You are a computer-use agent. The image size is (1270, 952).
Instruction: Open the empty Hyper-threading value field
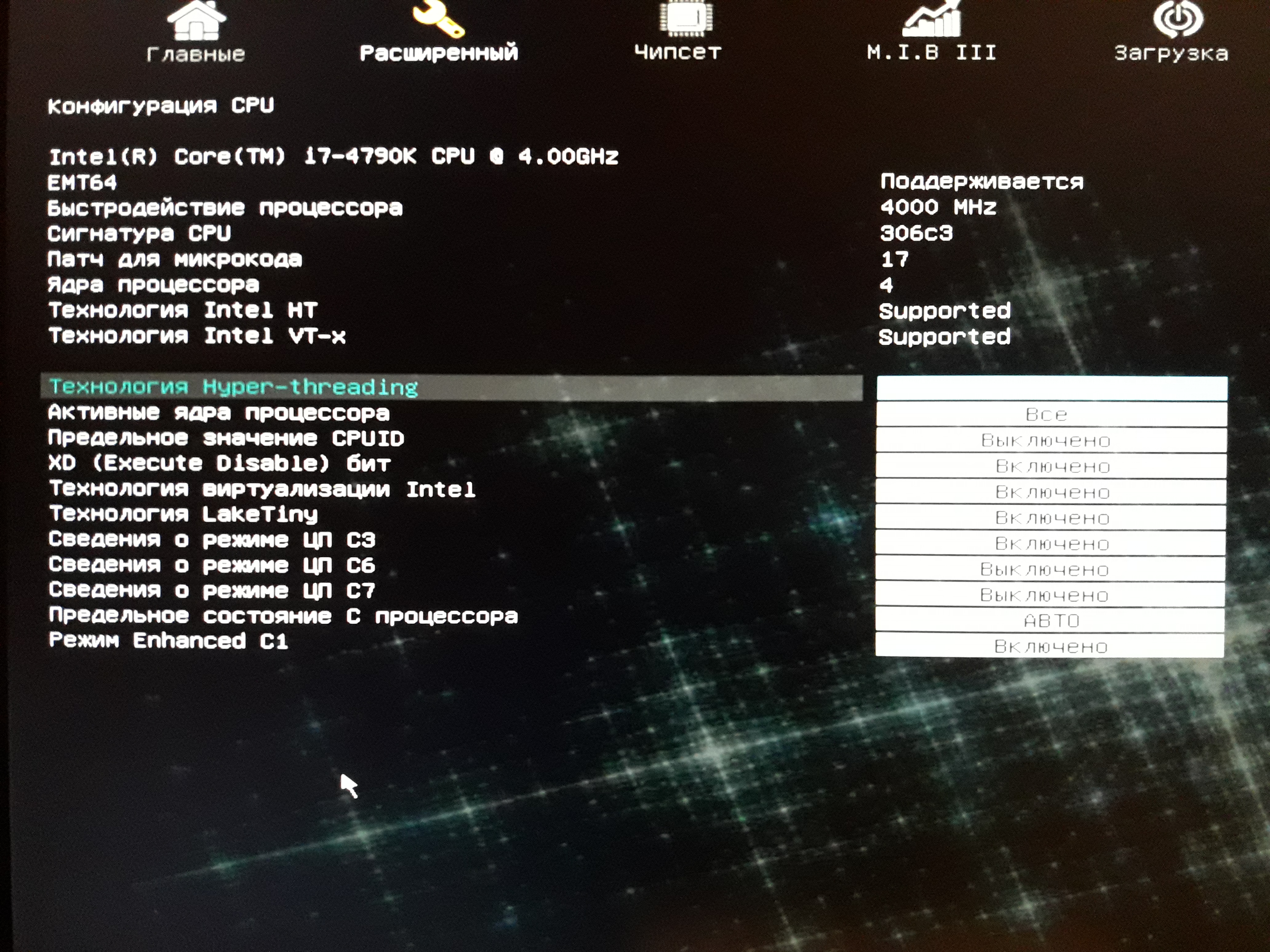pyautogui.click(x=1052, y=388)
